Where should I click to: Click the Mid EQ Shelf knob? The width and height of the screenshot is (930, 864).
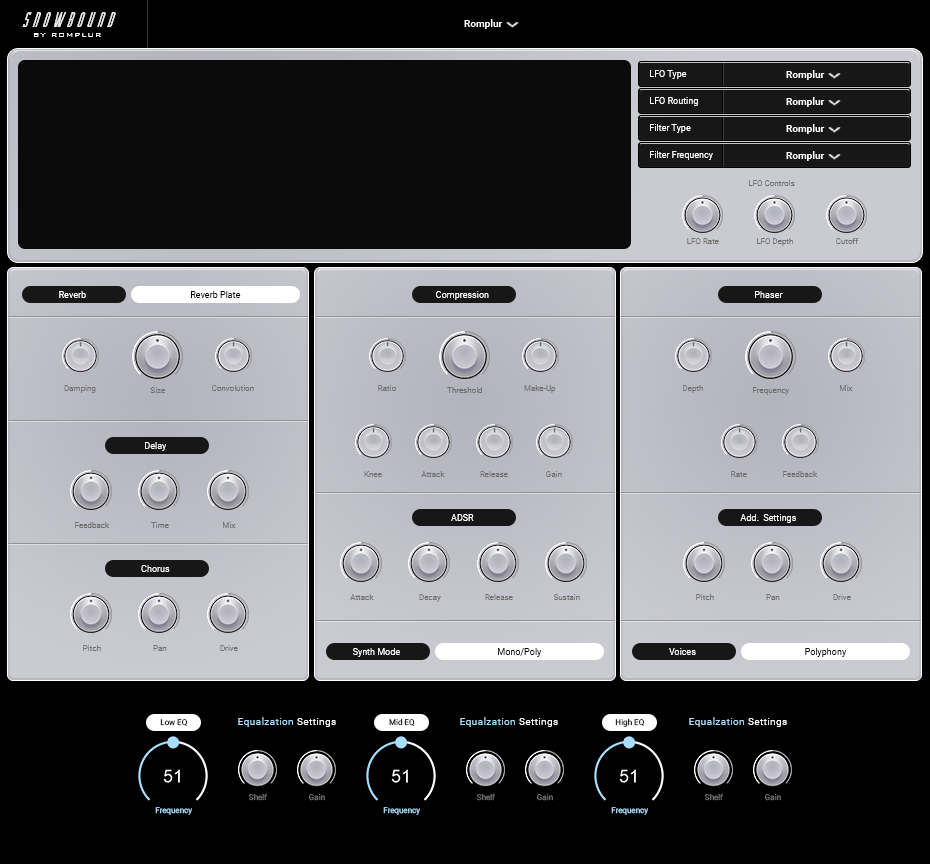point(485,770)
